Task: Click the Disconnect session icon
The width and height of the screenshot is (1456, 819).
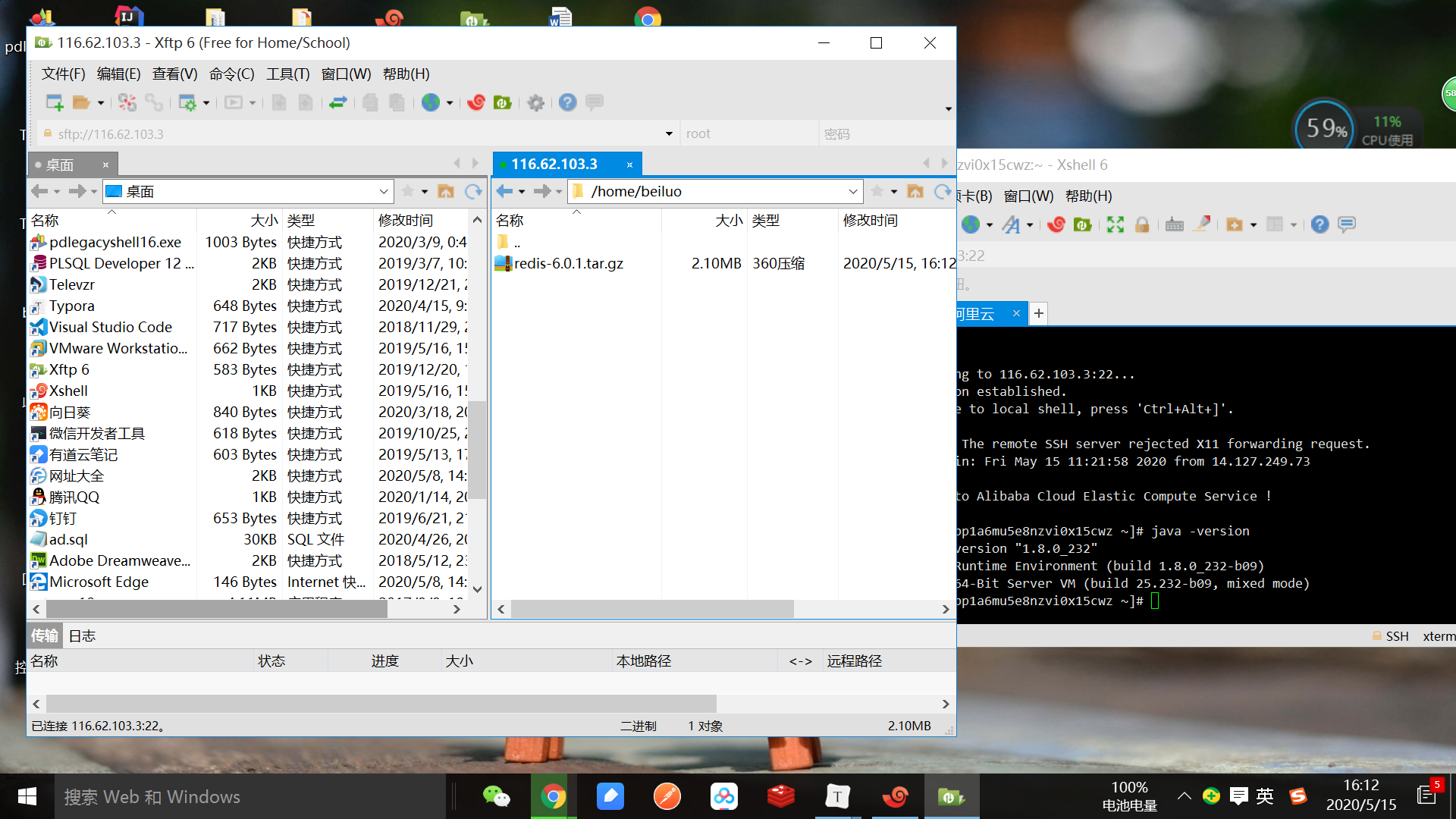Action: point(127,102)
